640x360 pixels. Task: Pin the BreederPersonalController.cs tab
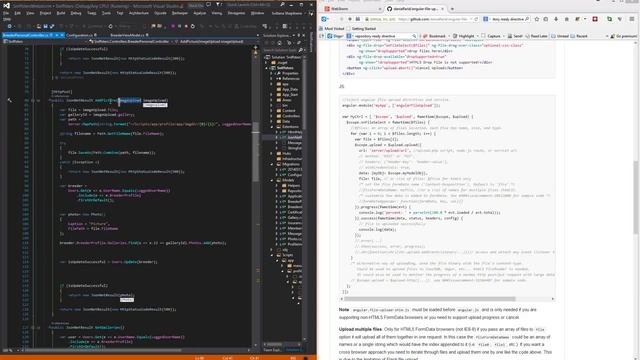[x=57, y=36]
